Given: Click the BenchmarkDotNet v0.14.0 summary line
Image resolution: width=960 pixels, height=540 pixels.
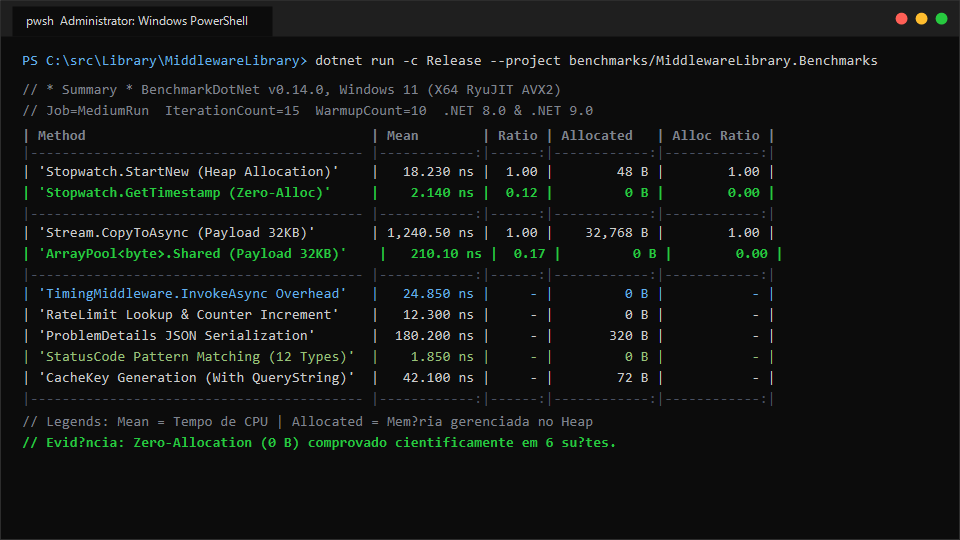Looking at the screenshot, I should (x=291, y=89).
